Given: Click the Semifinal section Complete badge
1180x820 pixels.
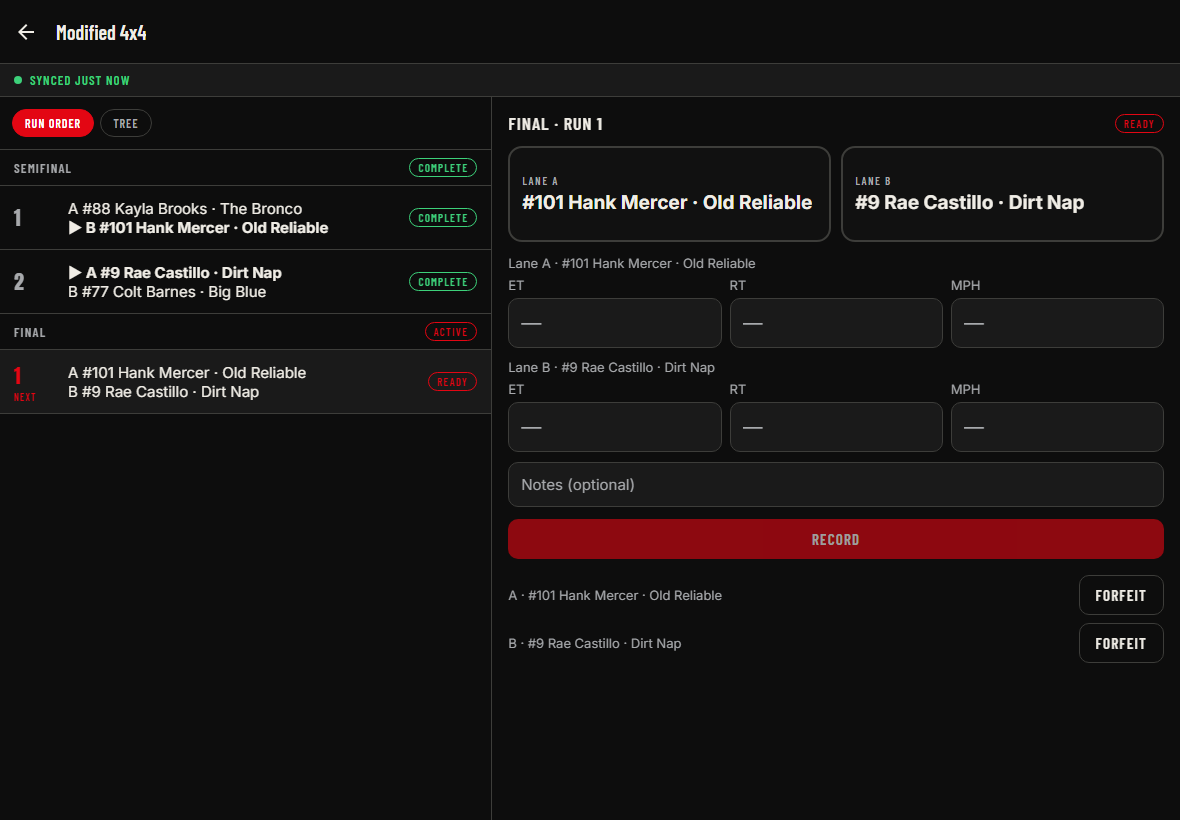Looking at the screenshot, I should pyautogui.click(x=442, y=168).
